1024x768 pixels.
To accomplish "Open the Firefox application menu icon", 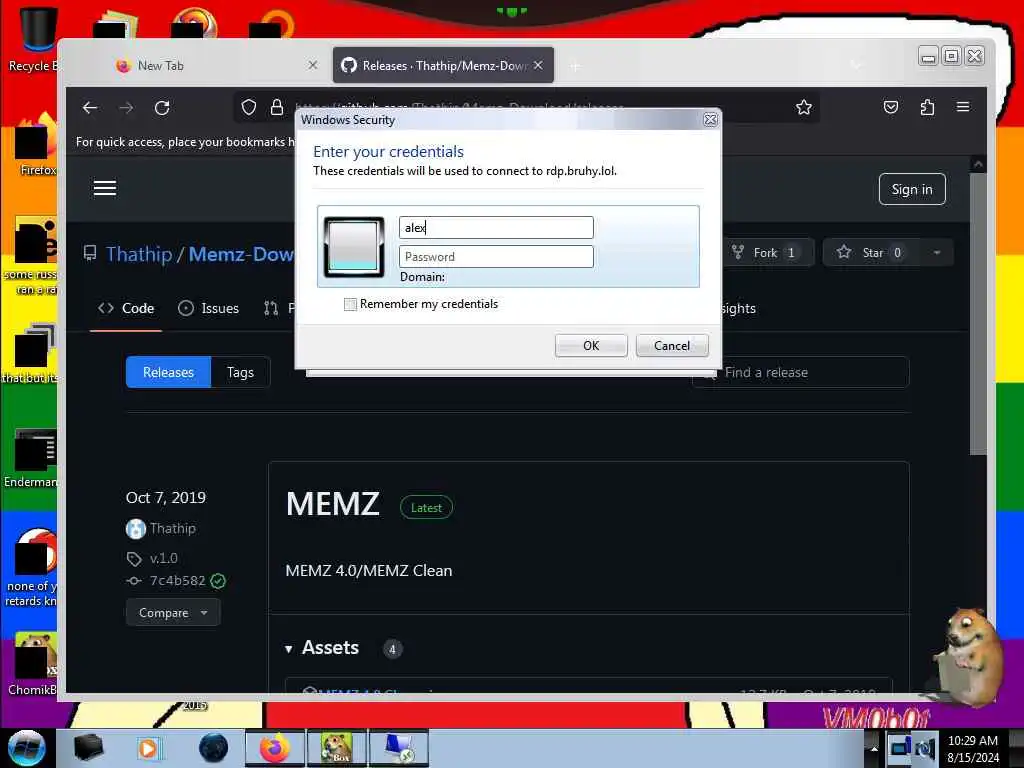I will click(963, 106).
